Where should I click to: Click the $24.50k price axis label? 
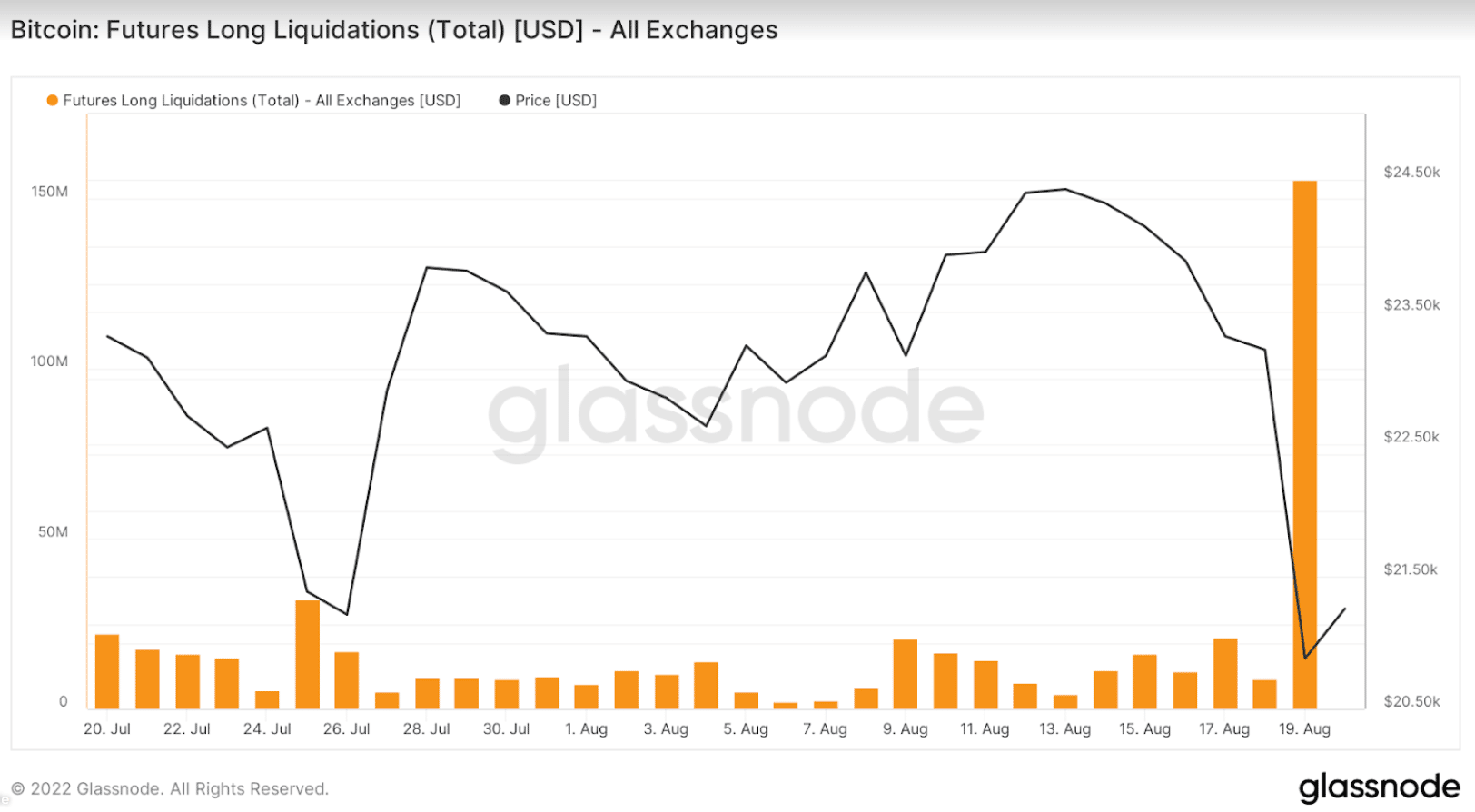click(1411, 172)
